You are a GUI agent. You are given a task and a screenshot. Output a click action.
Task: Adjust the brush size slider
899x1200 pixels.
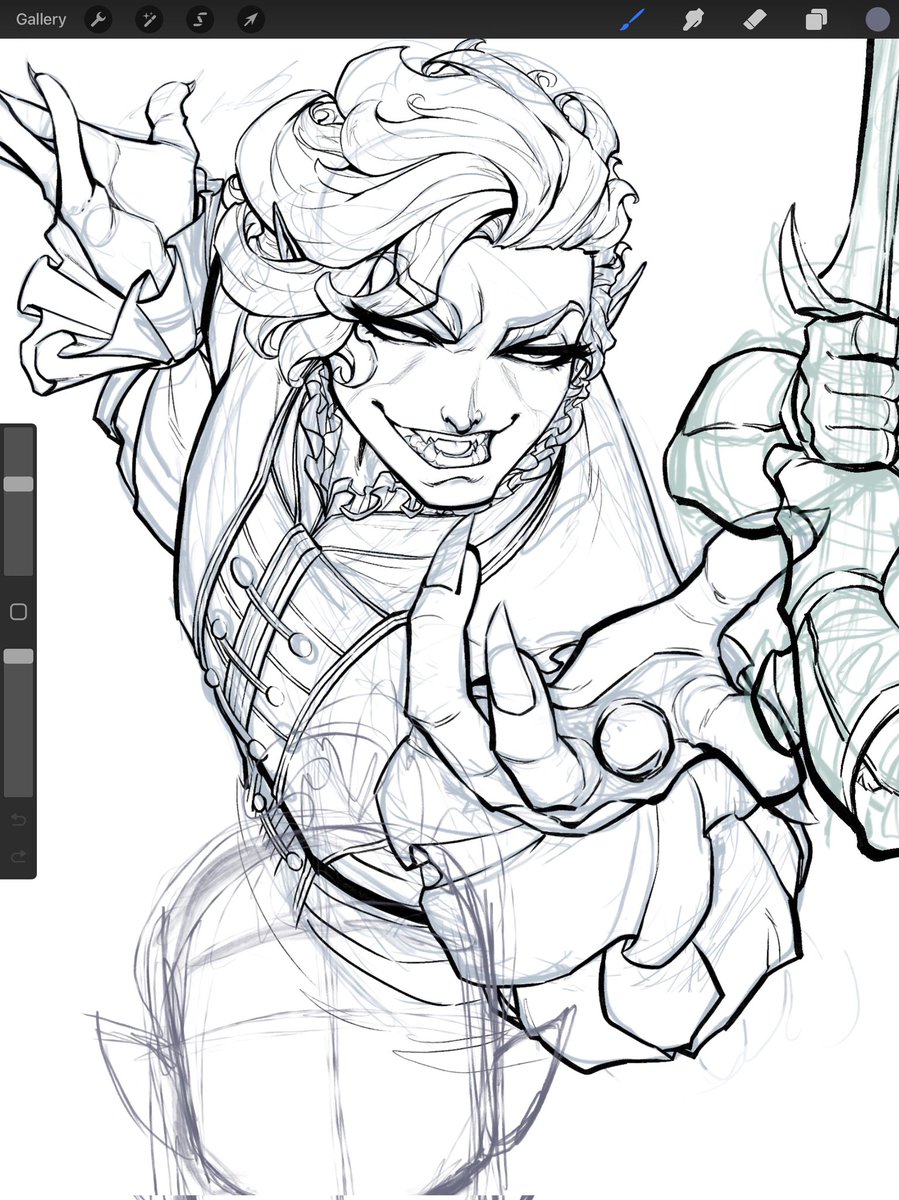18,484
